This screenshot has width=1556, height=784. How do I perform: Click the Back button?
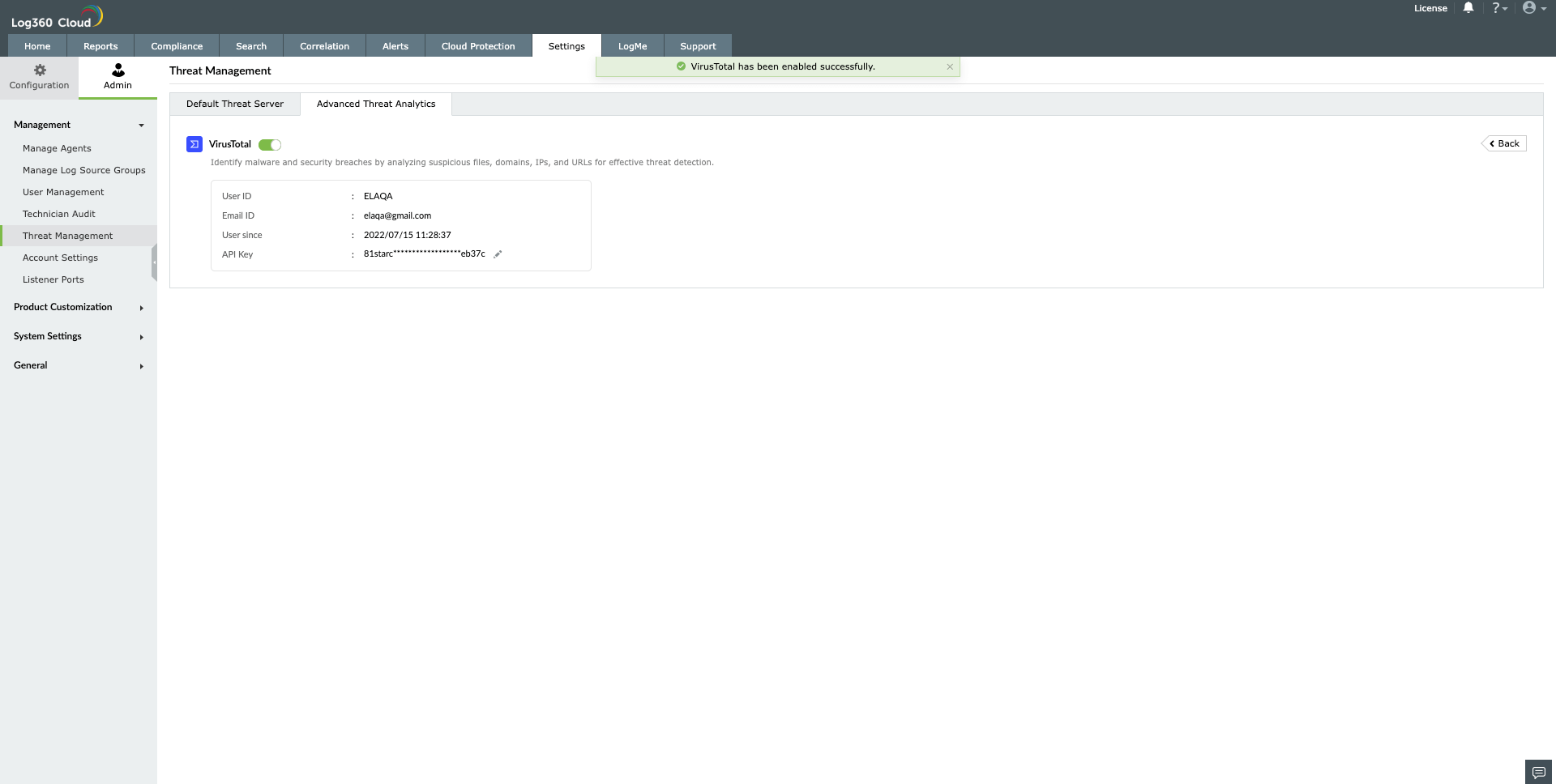[1504, 143]
